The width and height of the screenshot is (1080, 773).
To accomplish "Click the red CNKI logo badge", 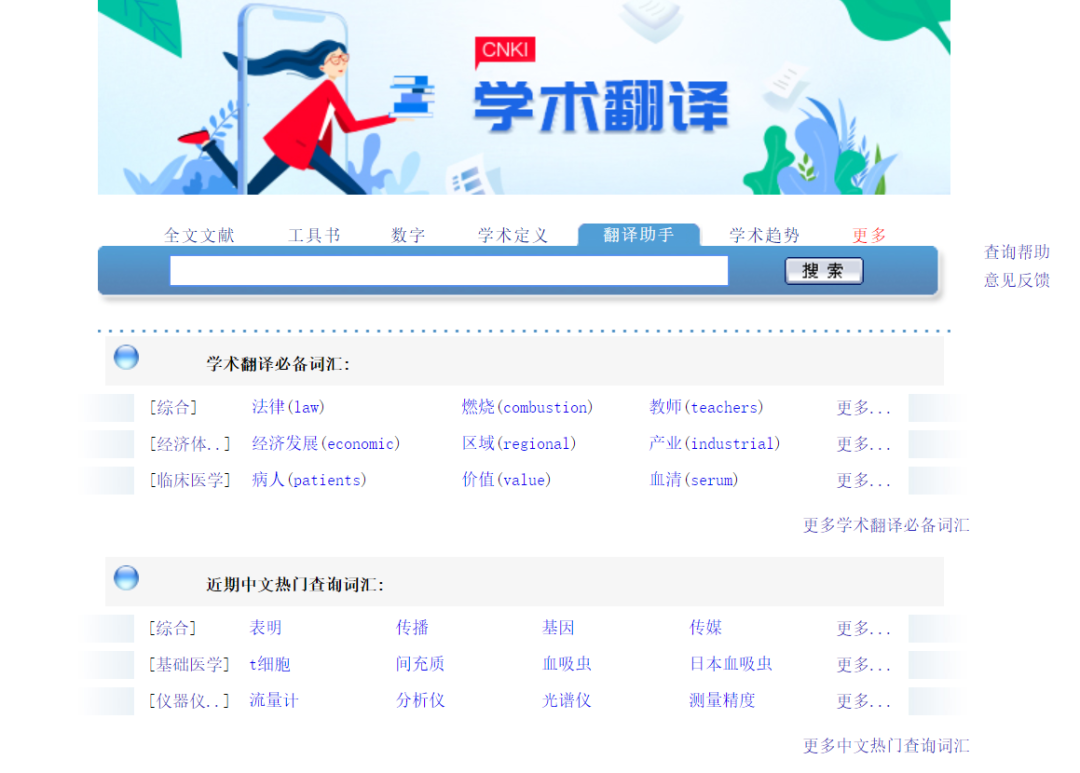I will (x=505, y=51).
